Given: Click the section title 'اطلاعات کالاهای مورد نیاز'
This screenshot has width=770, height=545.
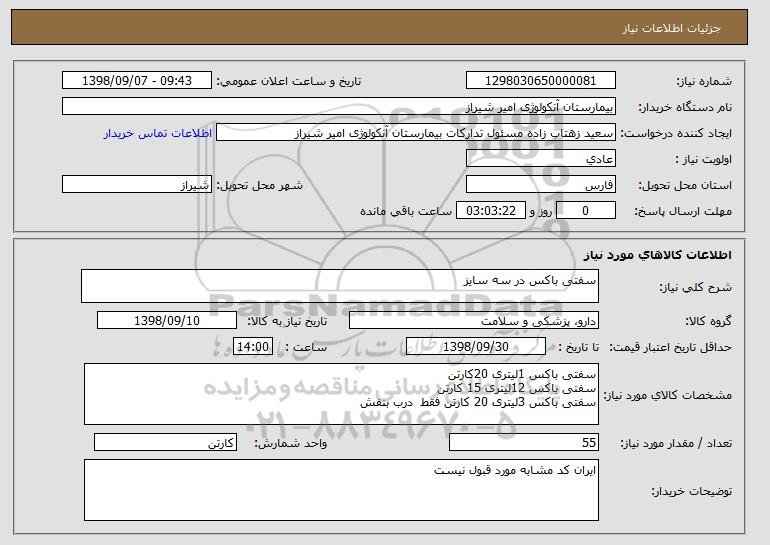Looking at the screenshot, I should pos(658,255).
